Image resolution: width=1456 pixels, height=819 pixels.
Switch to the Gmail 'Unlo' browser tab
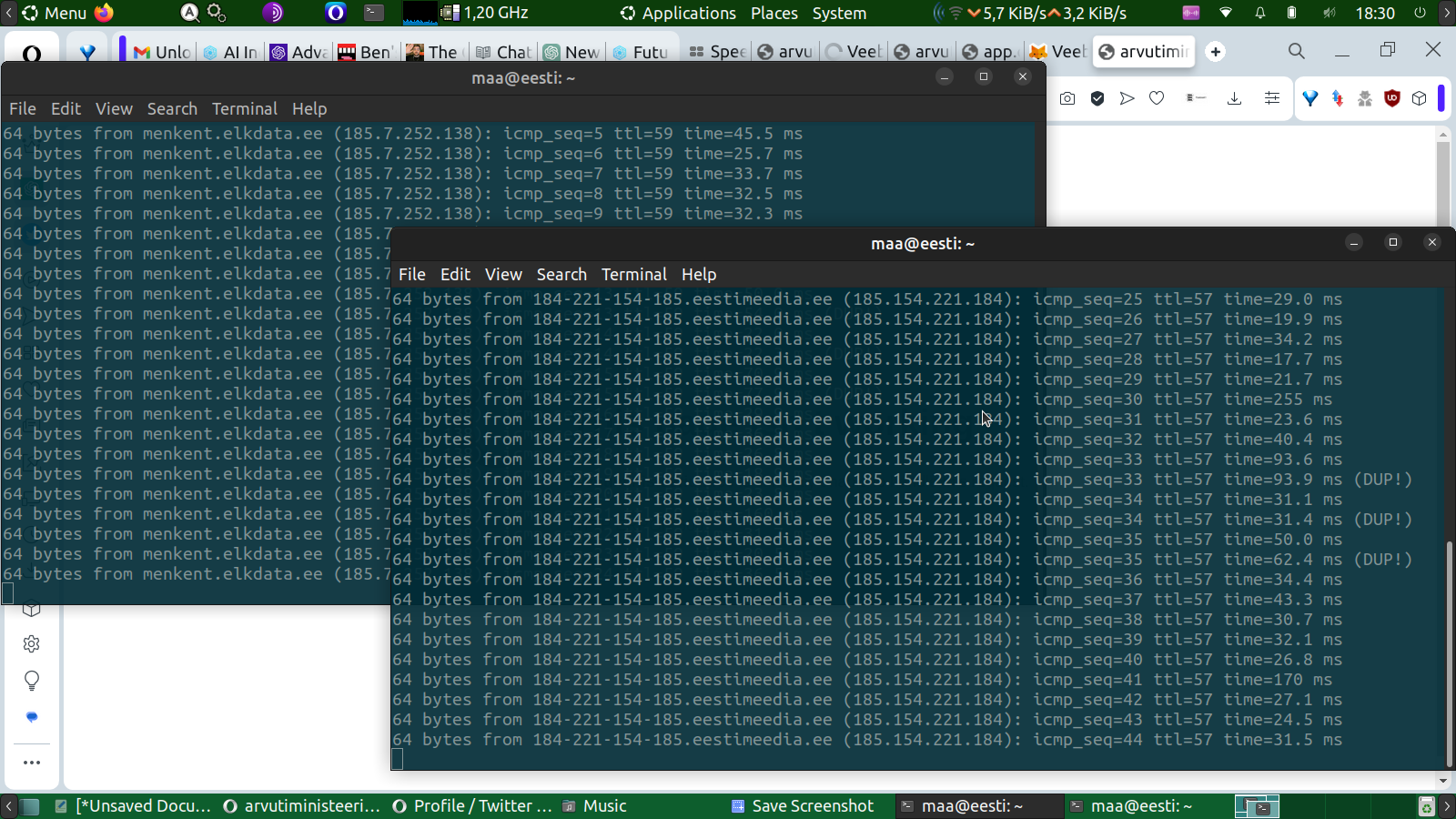162,52
